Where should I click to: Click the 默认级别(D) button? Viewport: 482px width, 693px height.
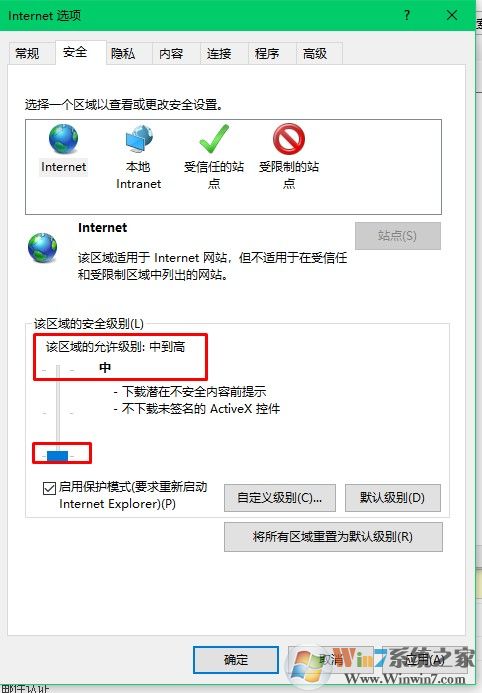(x=392, y=498)
